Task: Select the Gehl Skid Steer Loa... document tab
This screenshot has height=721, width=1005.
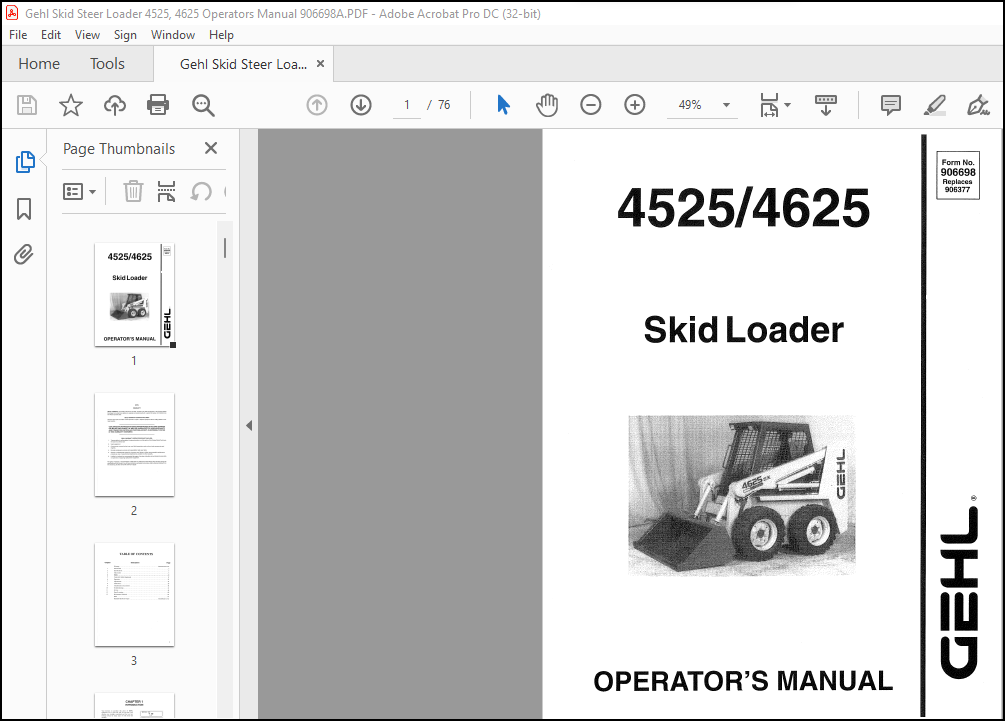Action: (x=243, y=64)
